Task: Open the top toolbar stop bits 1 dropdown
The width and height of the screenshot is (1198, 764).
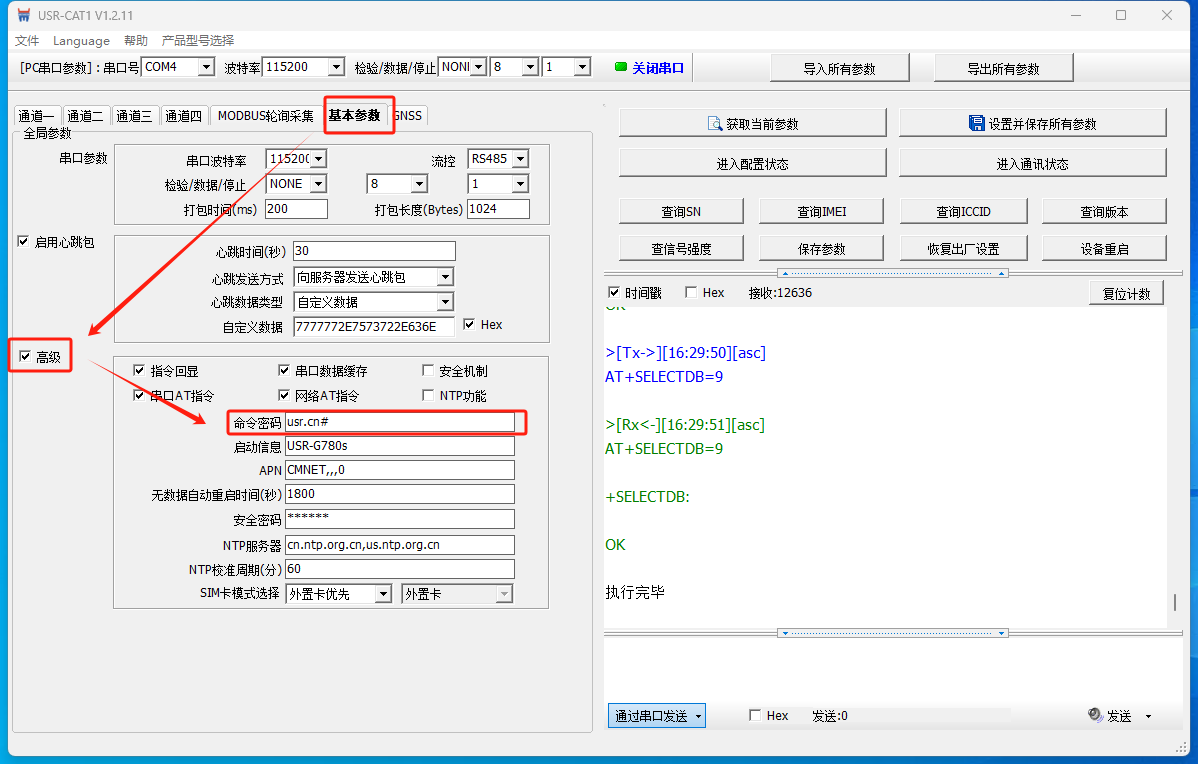Action: point(582,67)
